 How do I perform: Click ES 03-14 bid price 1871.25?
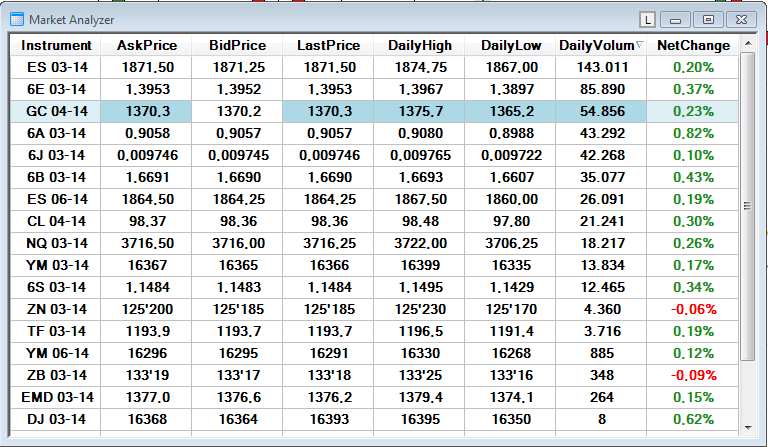point(239,67)
